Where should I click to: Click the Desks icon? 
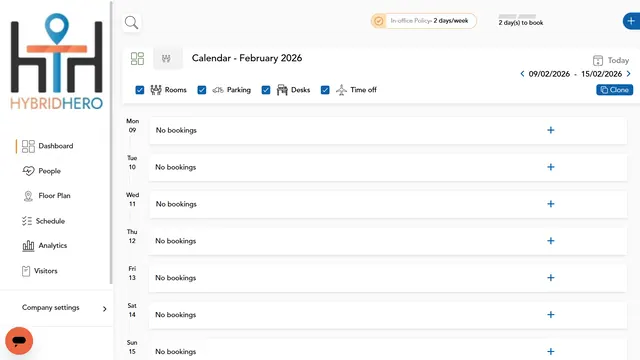[x=282, y=90]
